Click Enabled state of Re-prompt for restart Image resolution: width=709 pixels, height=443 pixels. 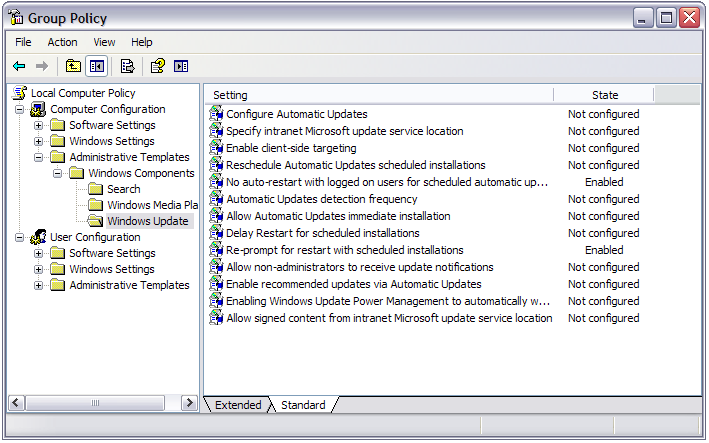pyautogui.click(x=604, y=250)
